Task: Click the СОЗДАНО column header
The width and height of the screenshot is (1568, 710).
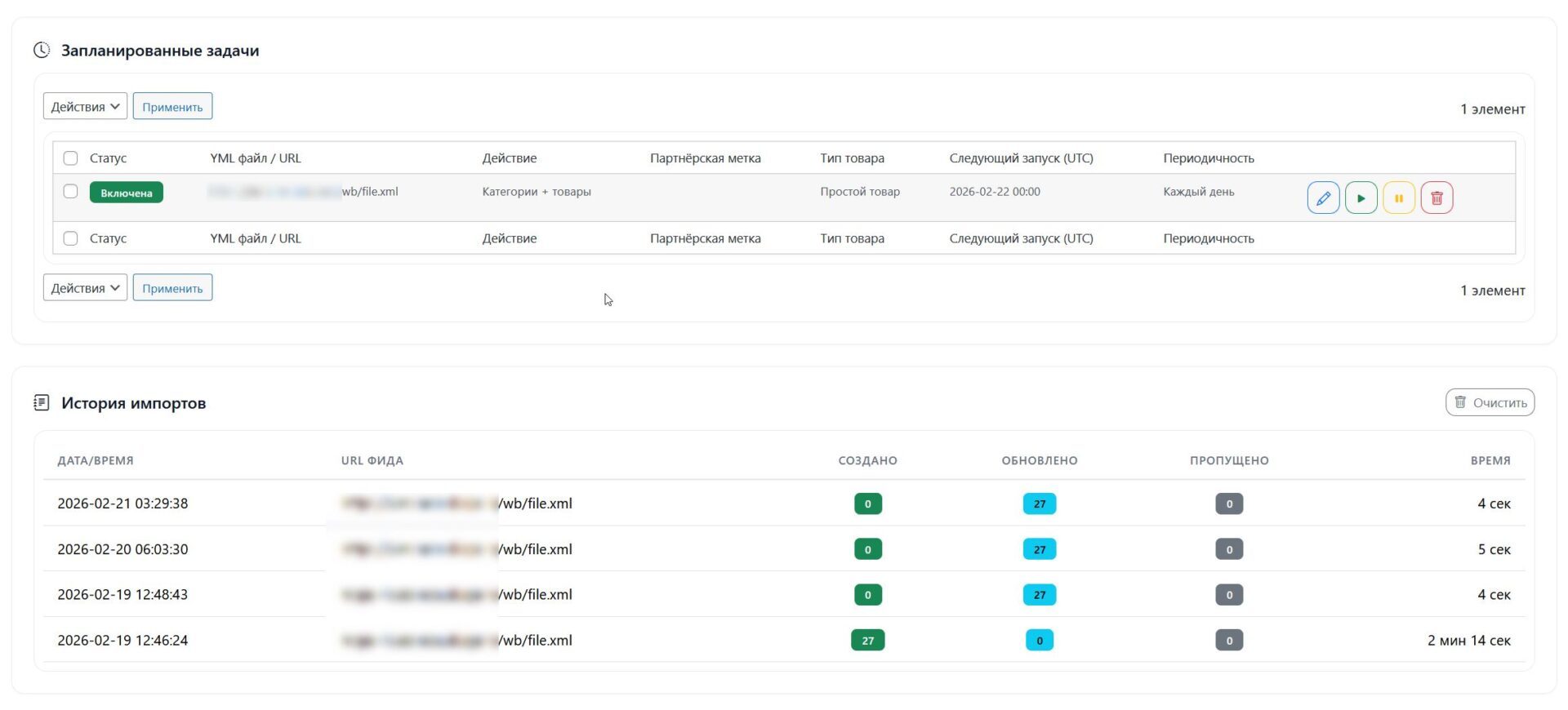Action: (867, 460)
